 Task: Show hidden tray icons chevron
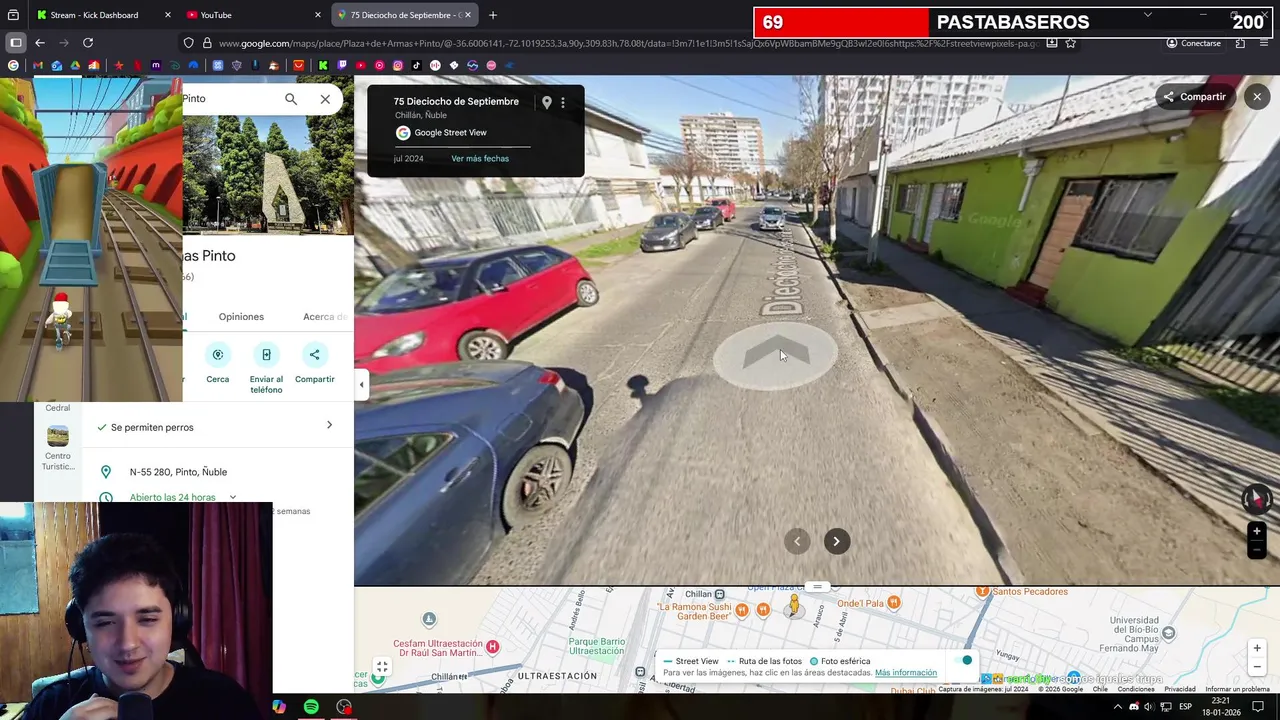[x=1117, y=707]
